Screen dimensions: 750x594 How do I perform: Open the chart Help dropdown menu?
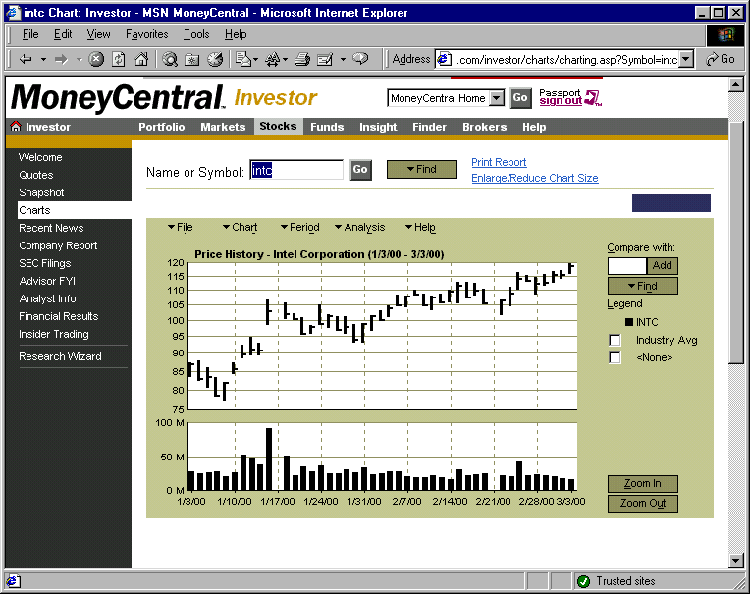tap(420, 227)
